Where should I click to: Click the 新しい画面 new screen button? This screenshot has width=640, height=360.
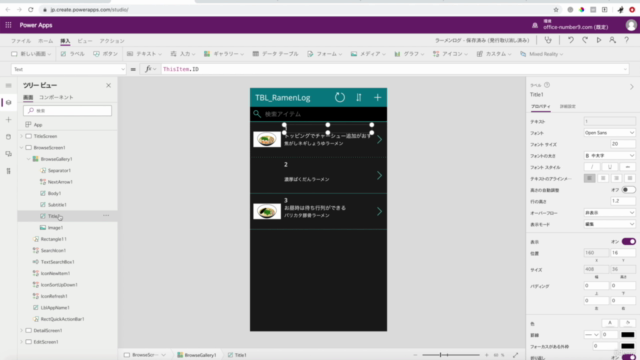(x=31, y=54)
